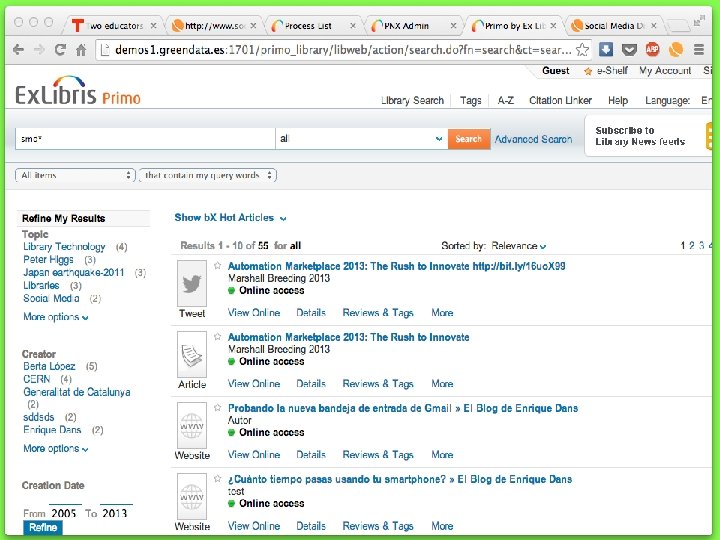Click More on the smartphone result
The image size is (720, 540).
click(x=442, y=526)
